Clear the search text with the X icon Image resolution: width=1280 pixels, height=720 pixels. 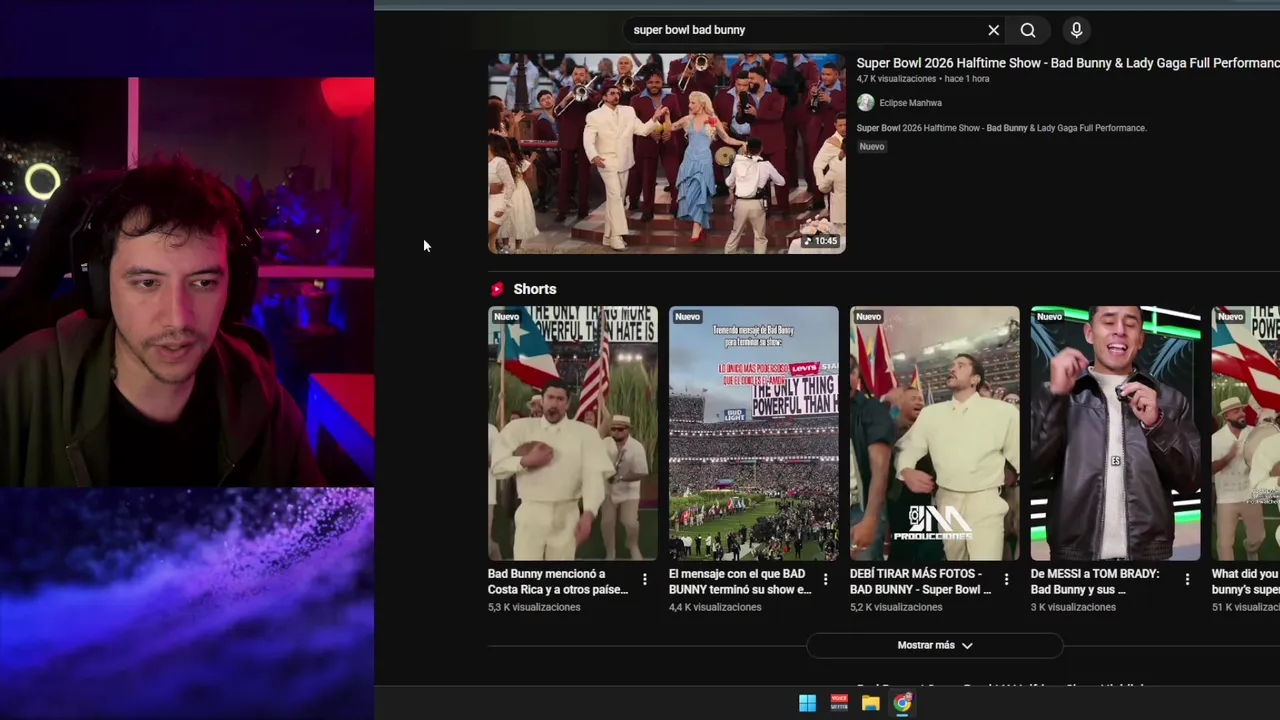[x=993, y=30]
